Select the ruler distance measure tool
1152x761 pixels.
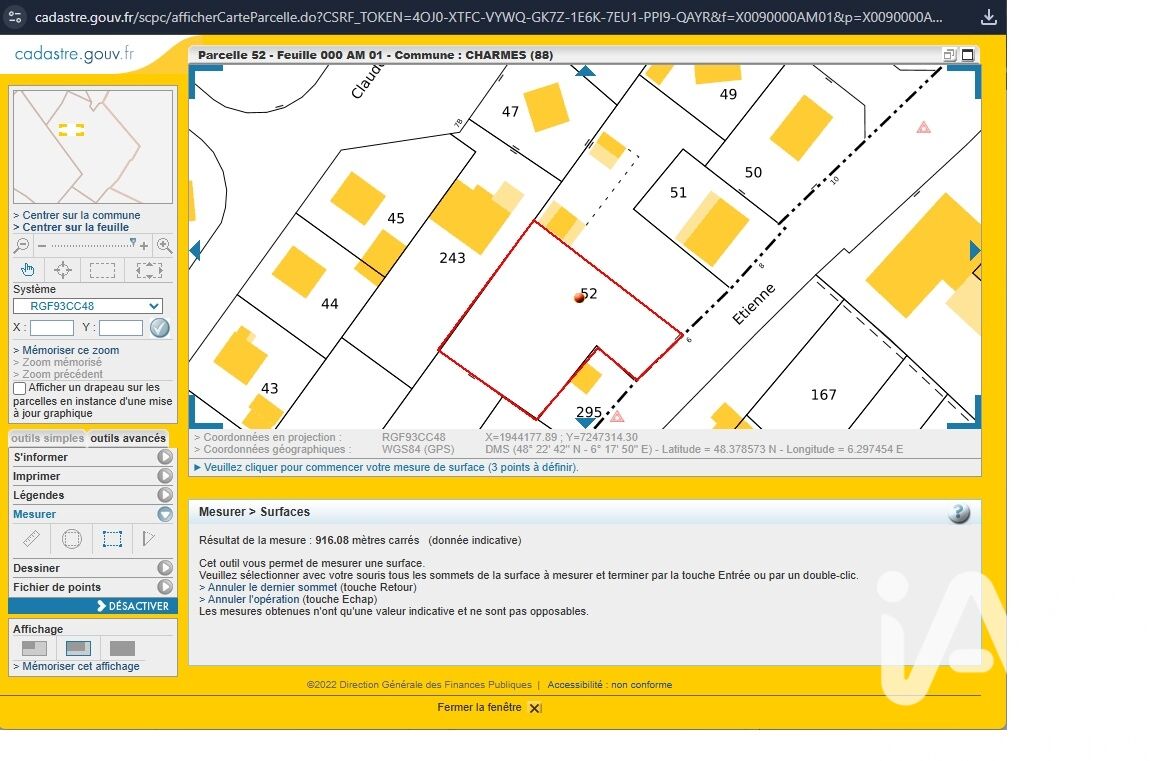coord(32,539)
